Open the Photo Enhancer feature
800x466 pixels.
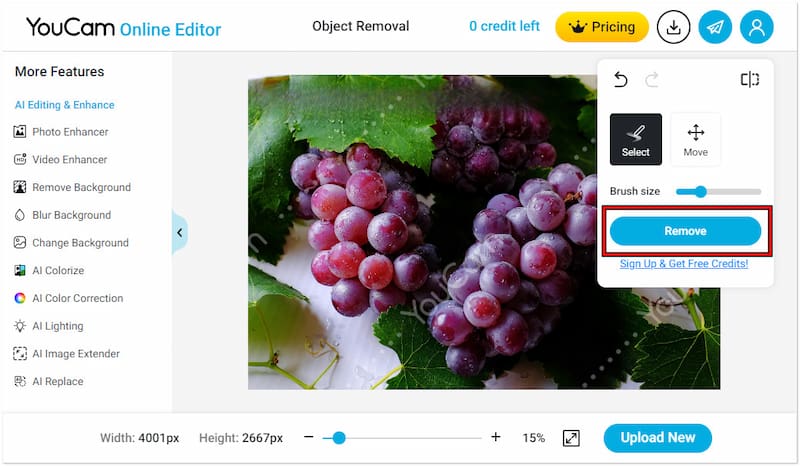(70, 132)
